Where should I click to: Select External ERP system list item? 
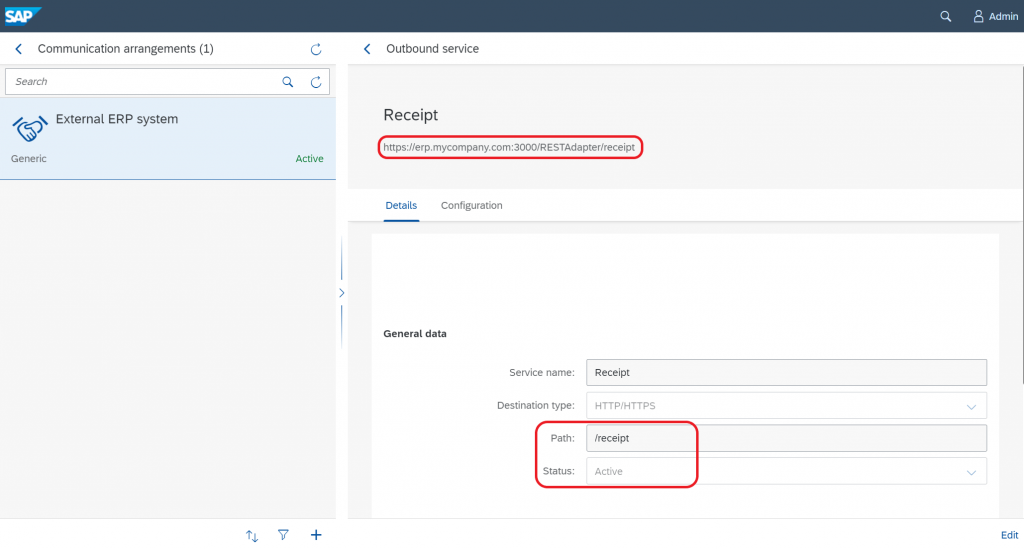[168, 138]
